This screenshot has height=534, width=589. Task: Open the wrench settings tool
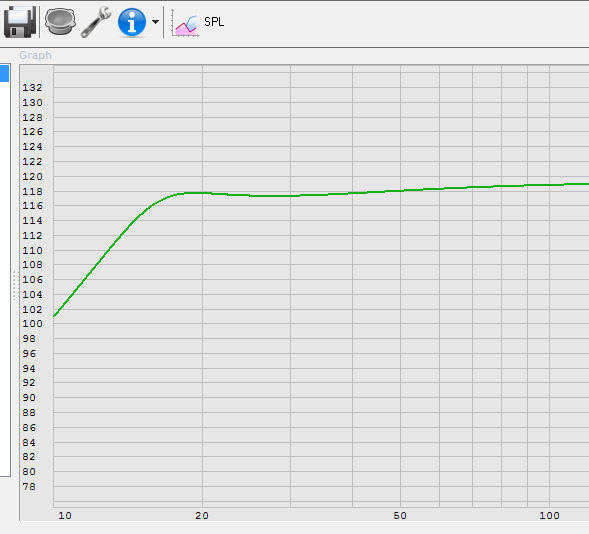tap(96, 22)
